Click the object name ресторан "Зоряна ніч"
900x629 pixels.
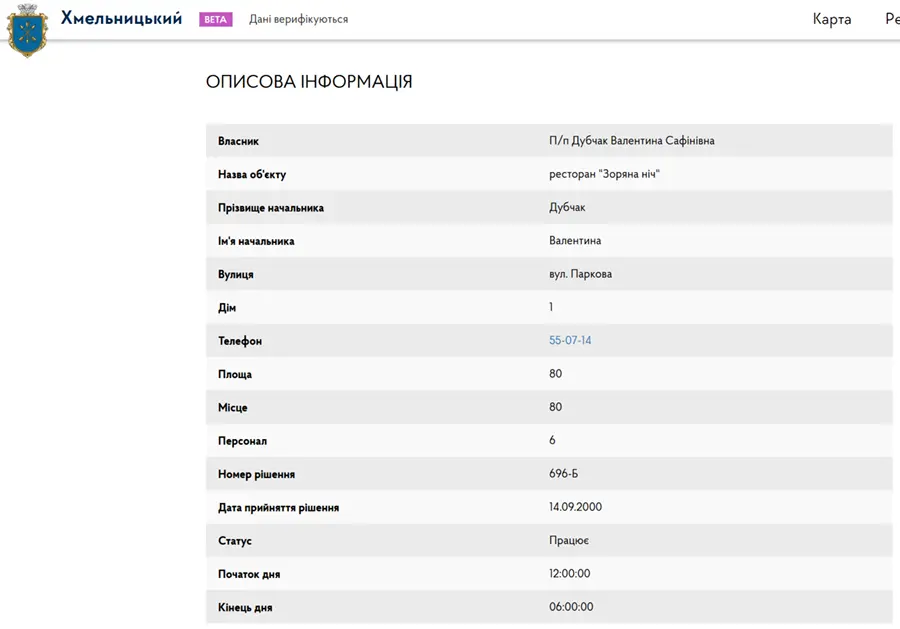pos(604,174)
